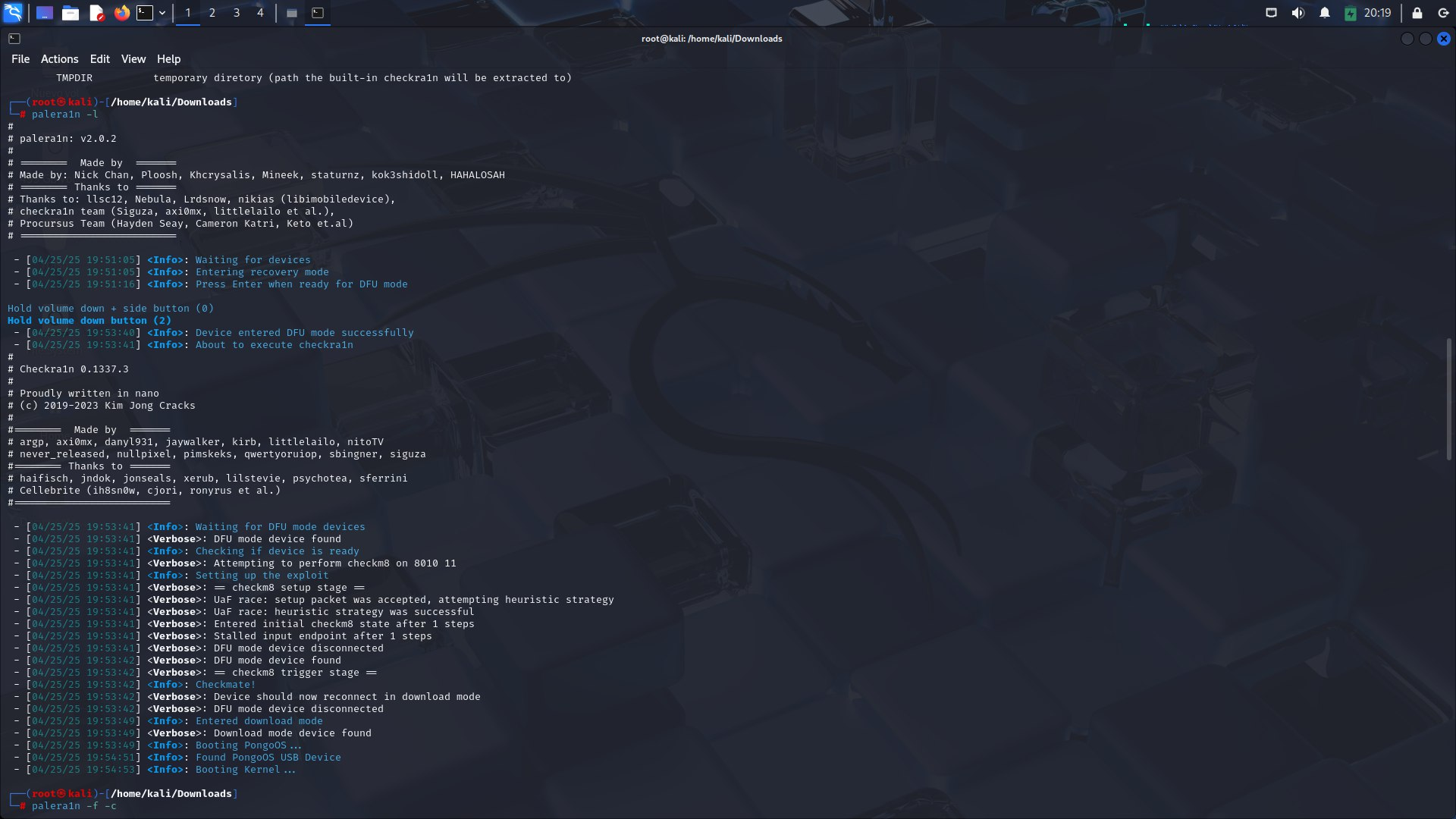Launch Firefox from the top panel

point(121,13)
